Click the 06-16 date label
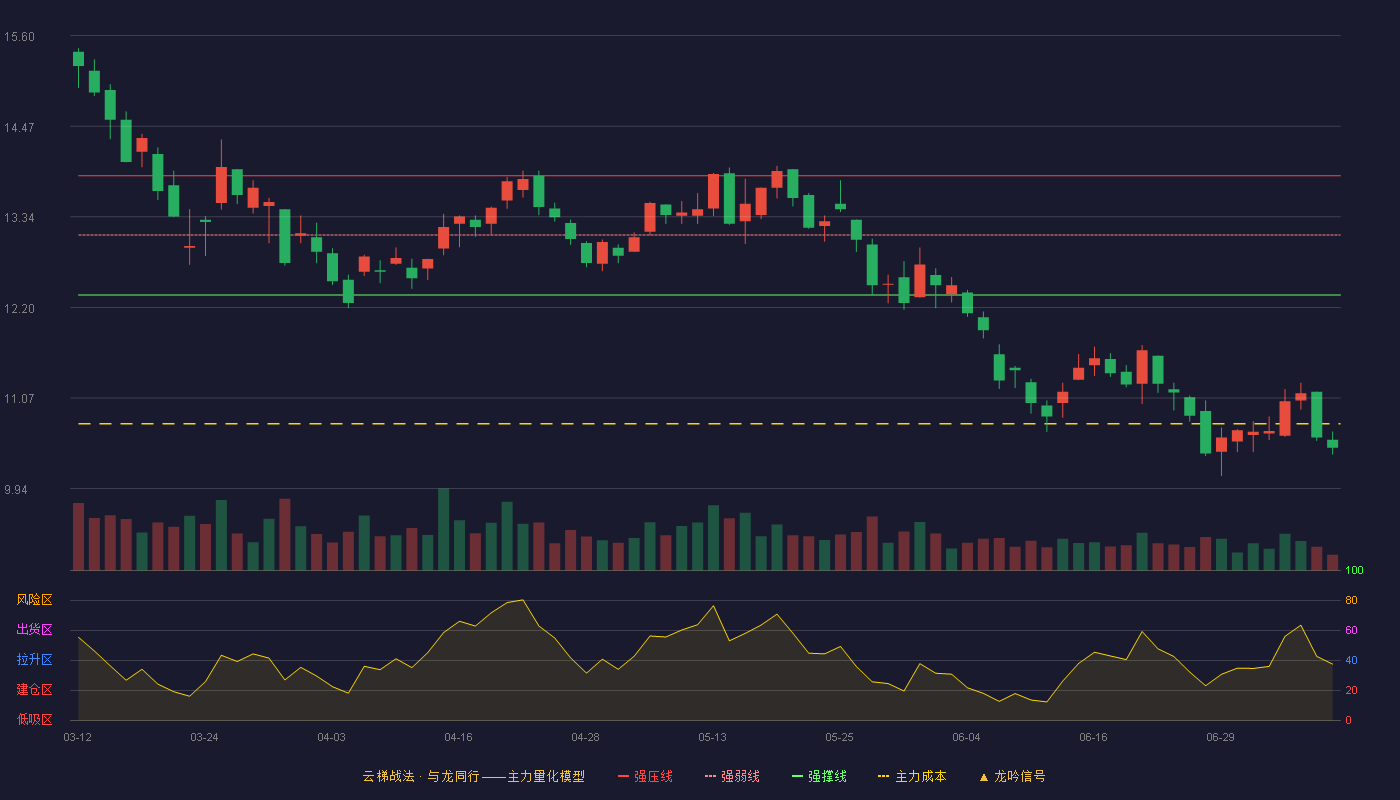The width and height of the screenshot is (1400, 800). pyautogui.click(x=1093, y=737)
